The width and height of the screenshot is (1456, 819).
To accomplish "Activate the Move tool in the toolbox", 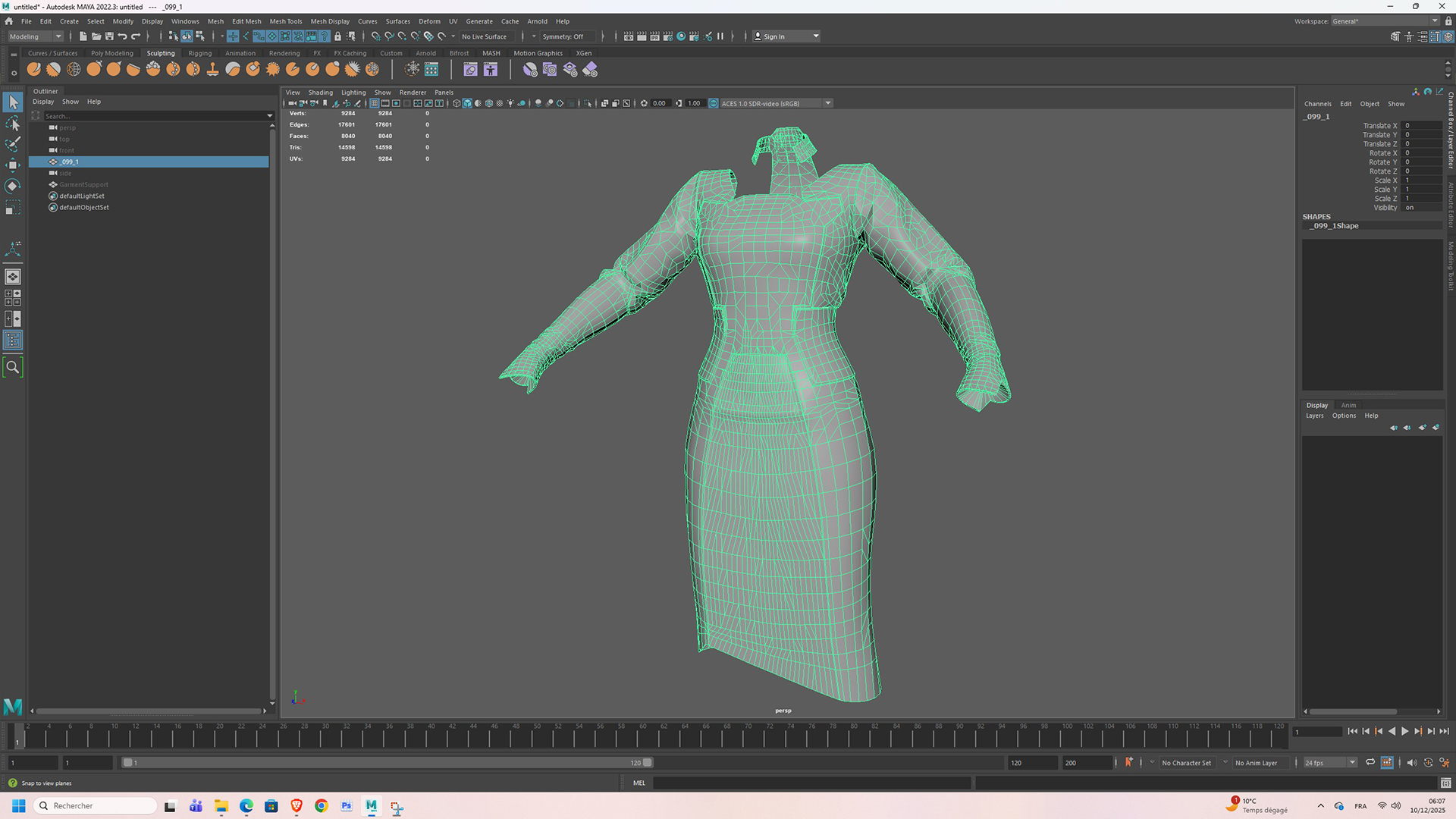I will tap(13, 165).
